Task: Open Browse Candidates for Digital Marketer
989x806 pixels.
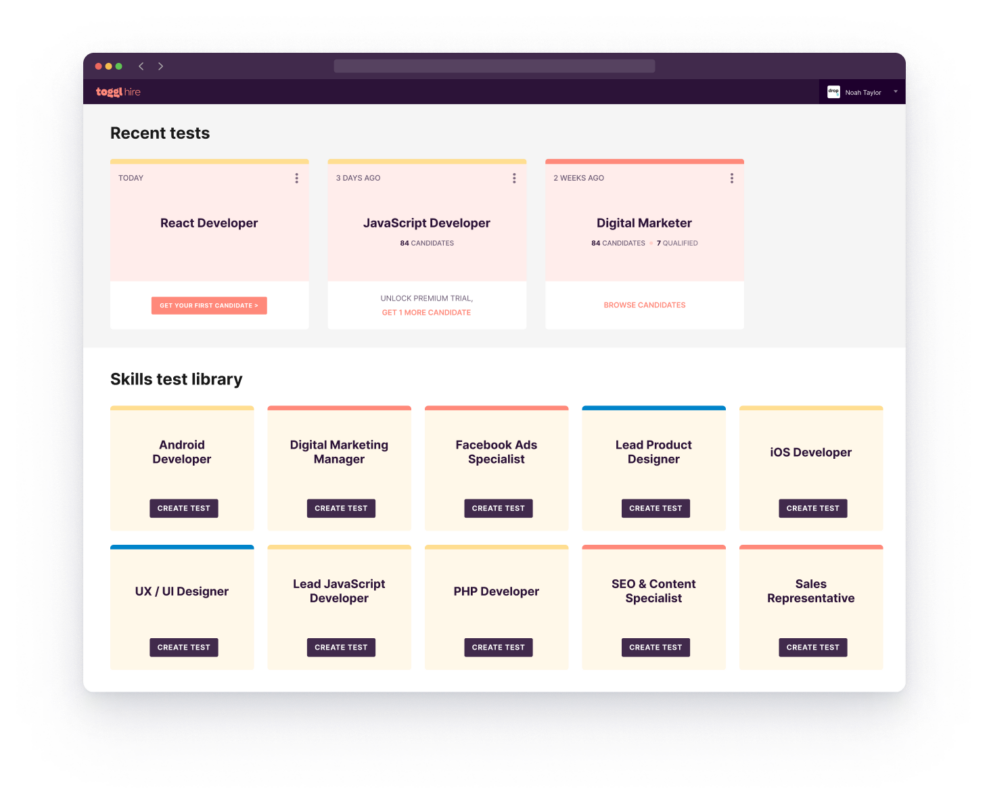Action: pos(644,305)
